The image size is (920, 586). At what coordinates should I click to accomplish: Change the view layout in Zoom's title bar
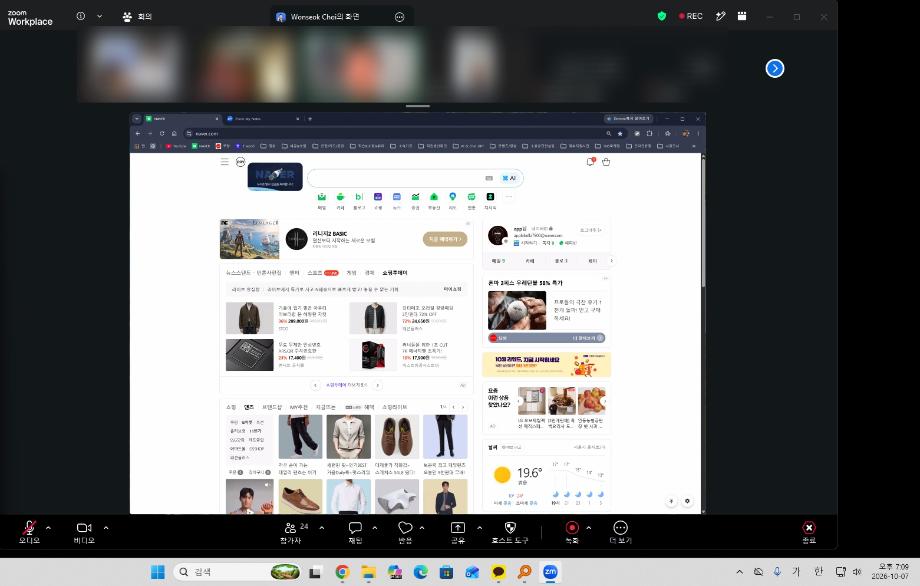[x=742, y=16]
